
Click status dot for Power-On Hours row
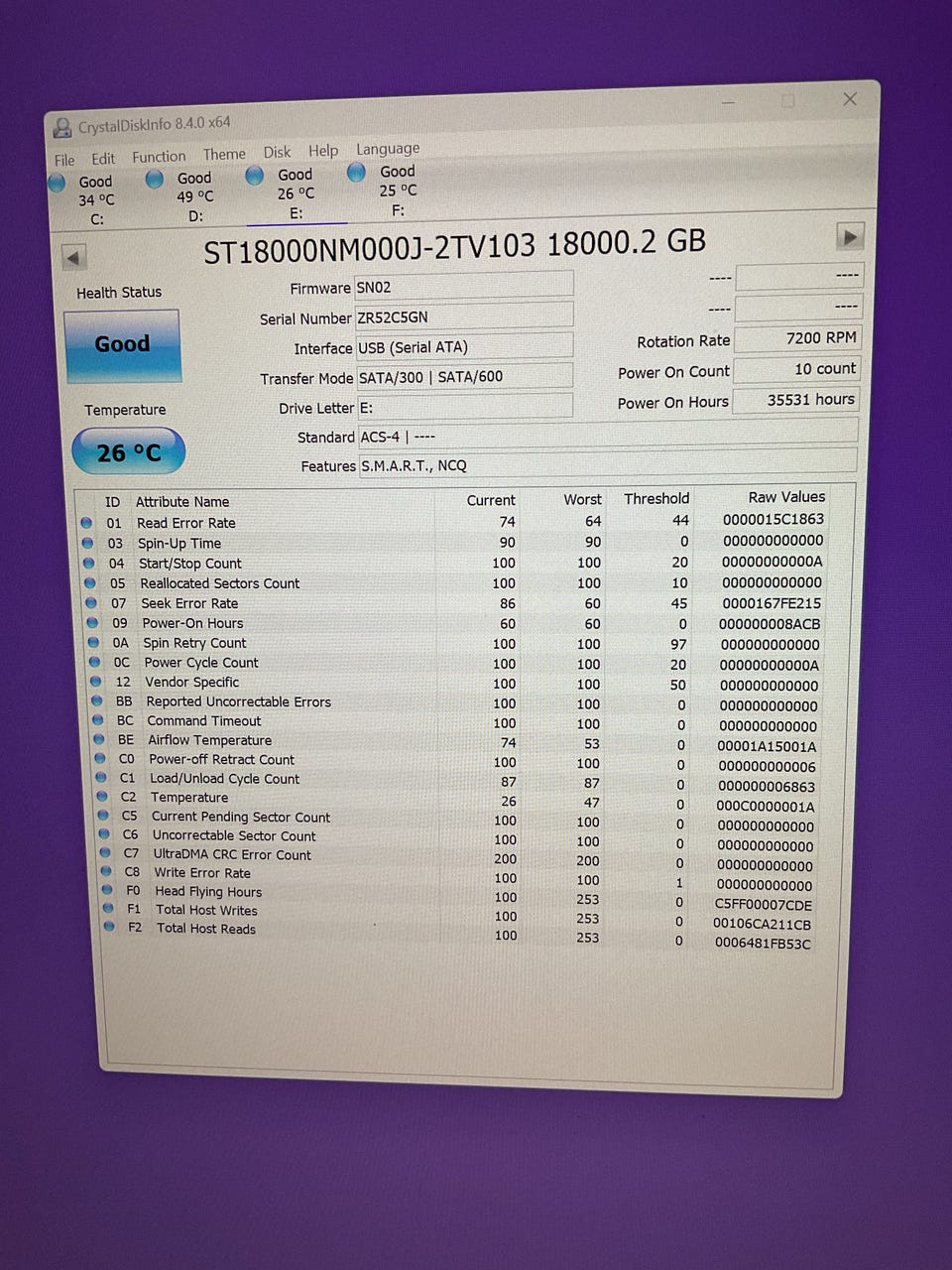[x=92, y=623]
